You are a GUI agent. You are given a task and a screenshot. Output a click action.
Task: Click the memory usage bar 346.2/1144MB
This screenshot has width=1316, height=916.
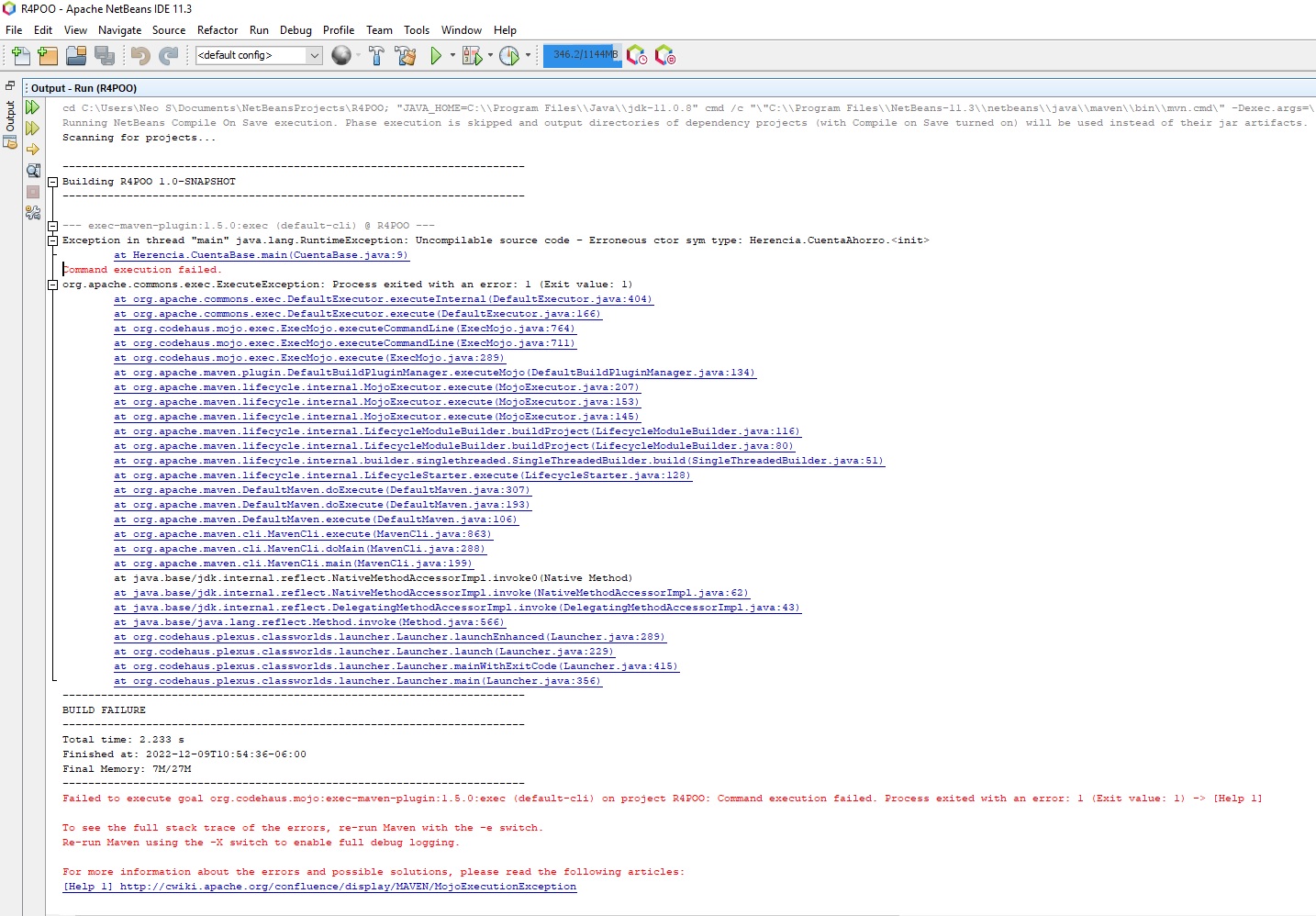pos(582,55)
